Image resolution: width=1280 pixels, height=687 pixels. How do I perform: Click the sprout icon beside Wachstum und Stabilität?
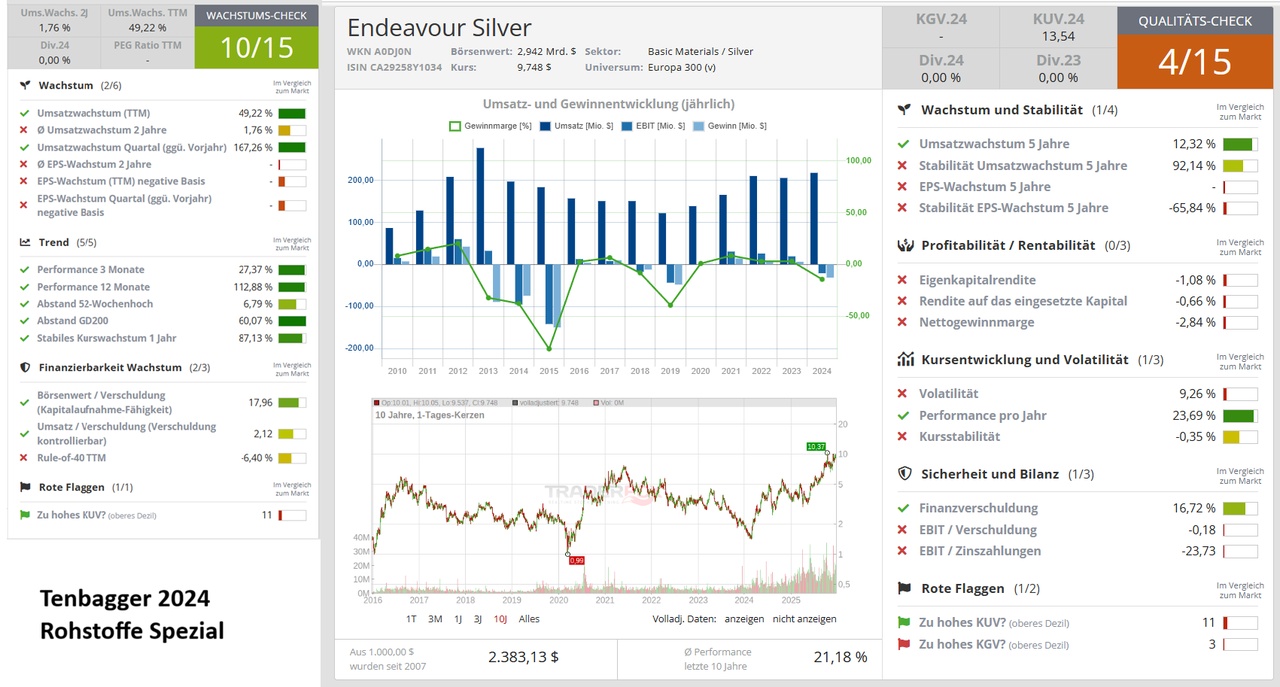[903, 110]
